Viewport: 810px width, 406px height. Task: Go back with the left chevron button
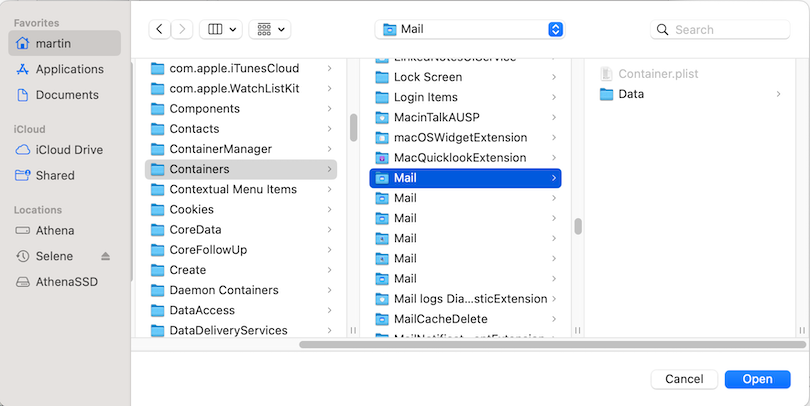(159, 29)
